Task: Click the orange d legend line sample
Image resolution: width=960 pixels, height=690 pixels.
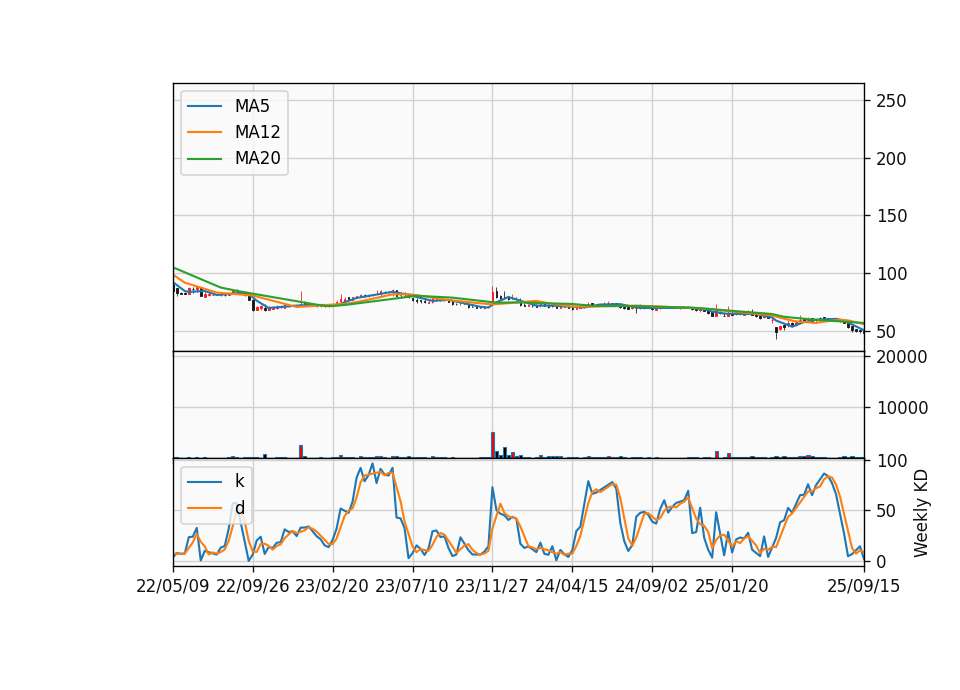Action: tap(204, 508)
